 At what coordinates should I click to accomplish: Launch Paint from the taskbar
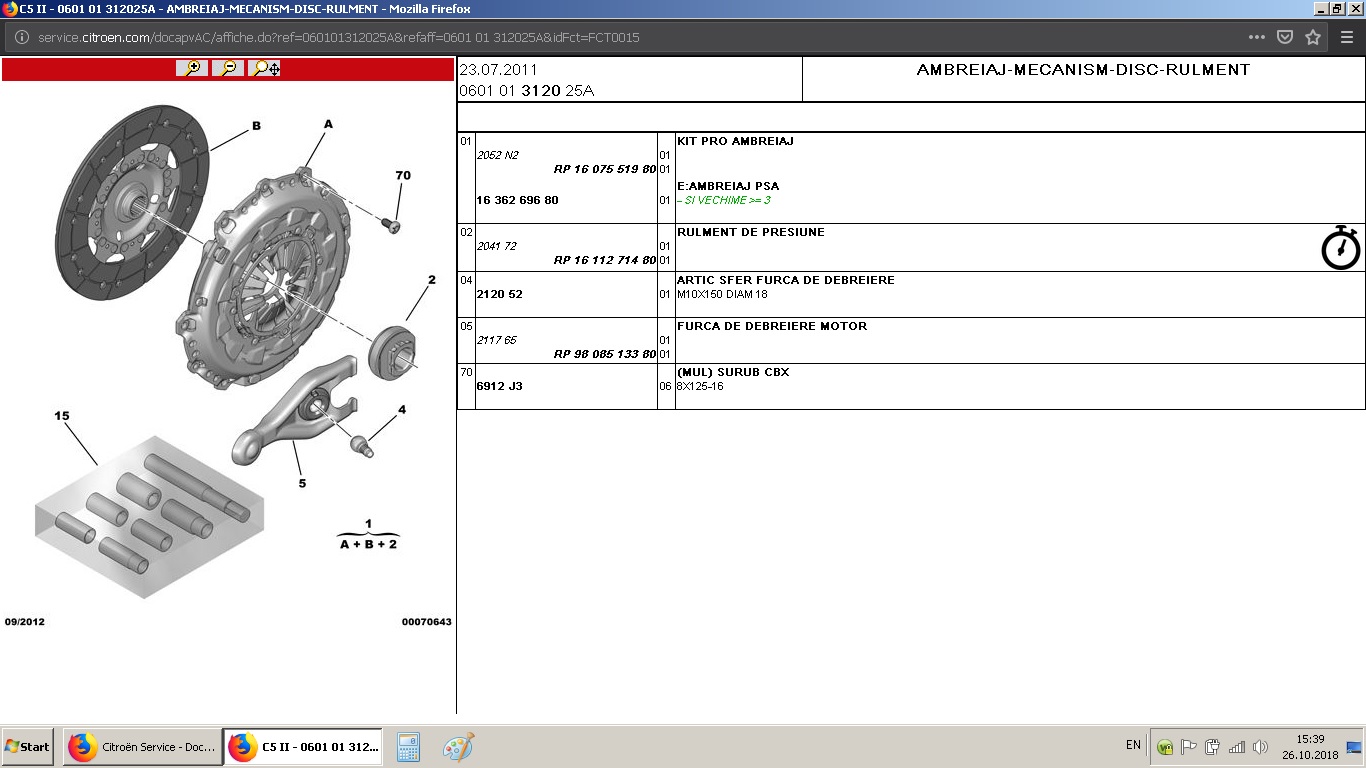point(458,747)
